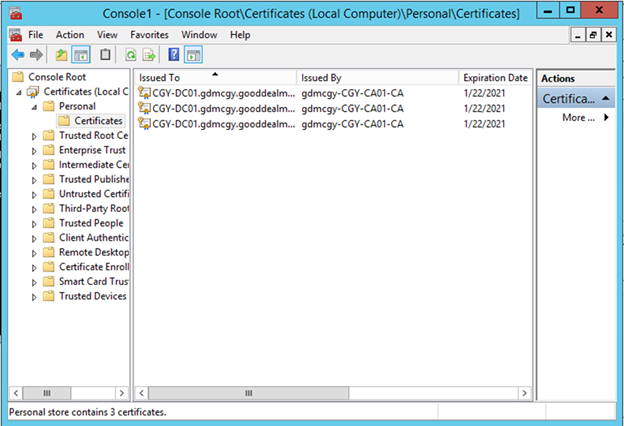Click the first certificate row's icon

click(x=144, y=93)
